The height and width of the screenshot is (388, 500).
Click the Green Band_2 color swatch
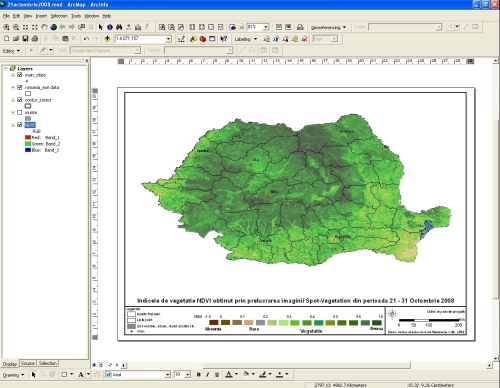point(28,144)
